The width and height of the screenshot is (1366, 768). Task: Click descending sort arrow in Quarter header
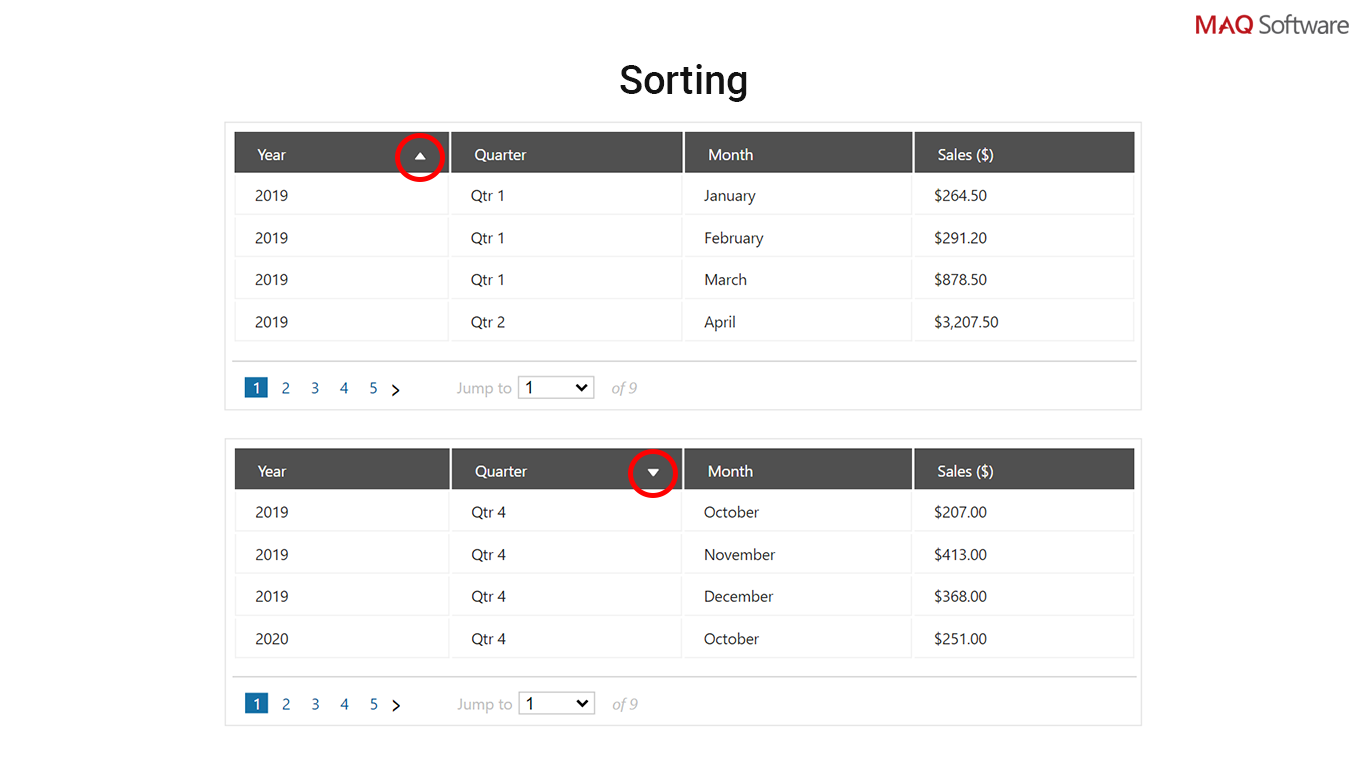point(653,473)
